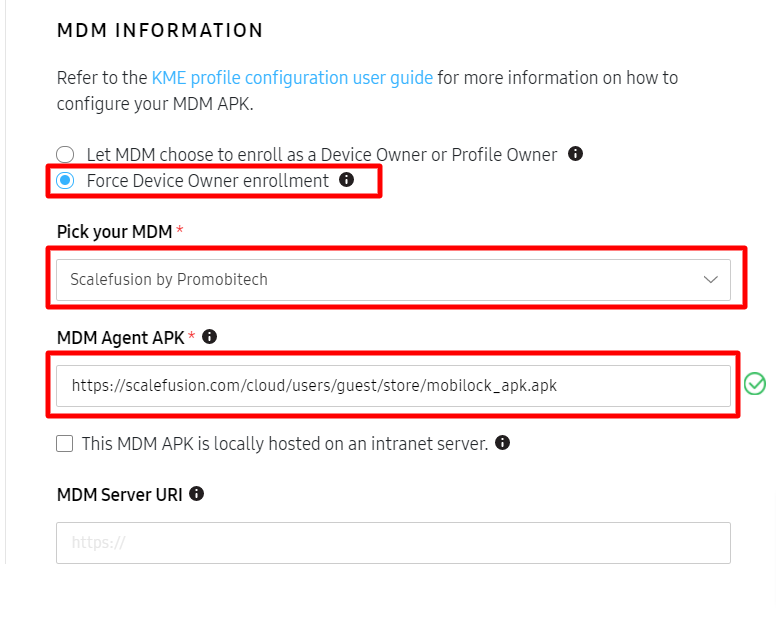Click the MDM Agent APK label

[x=121, y=338]
